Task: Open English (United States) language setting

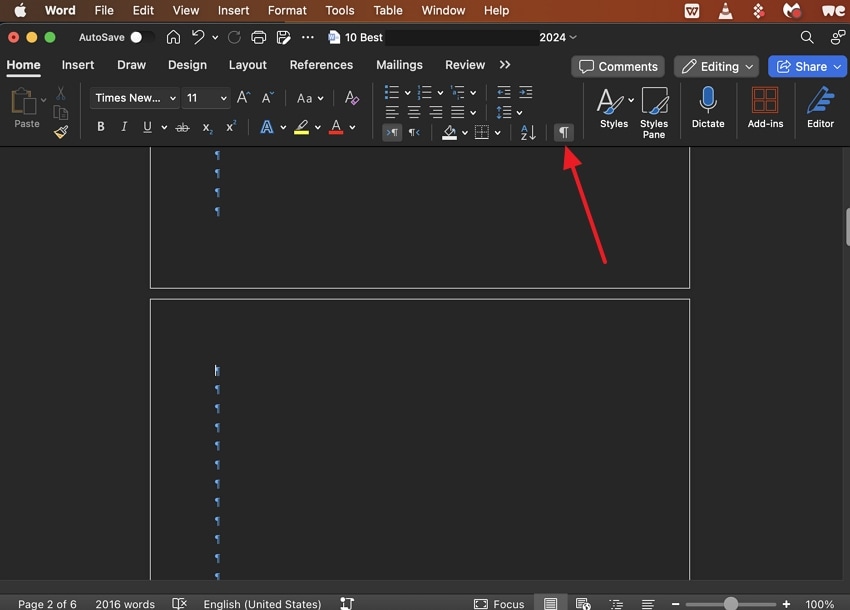Action: 262,603
